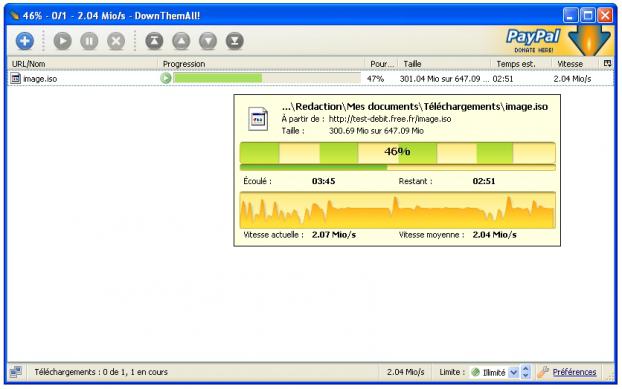
Task: Click the image.iso green progress bar
Action: [267, 78]
